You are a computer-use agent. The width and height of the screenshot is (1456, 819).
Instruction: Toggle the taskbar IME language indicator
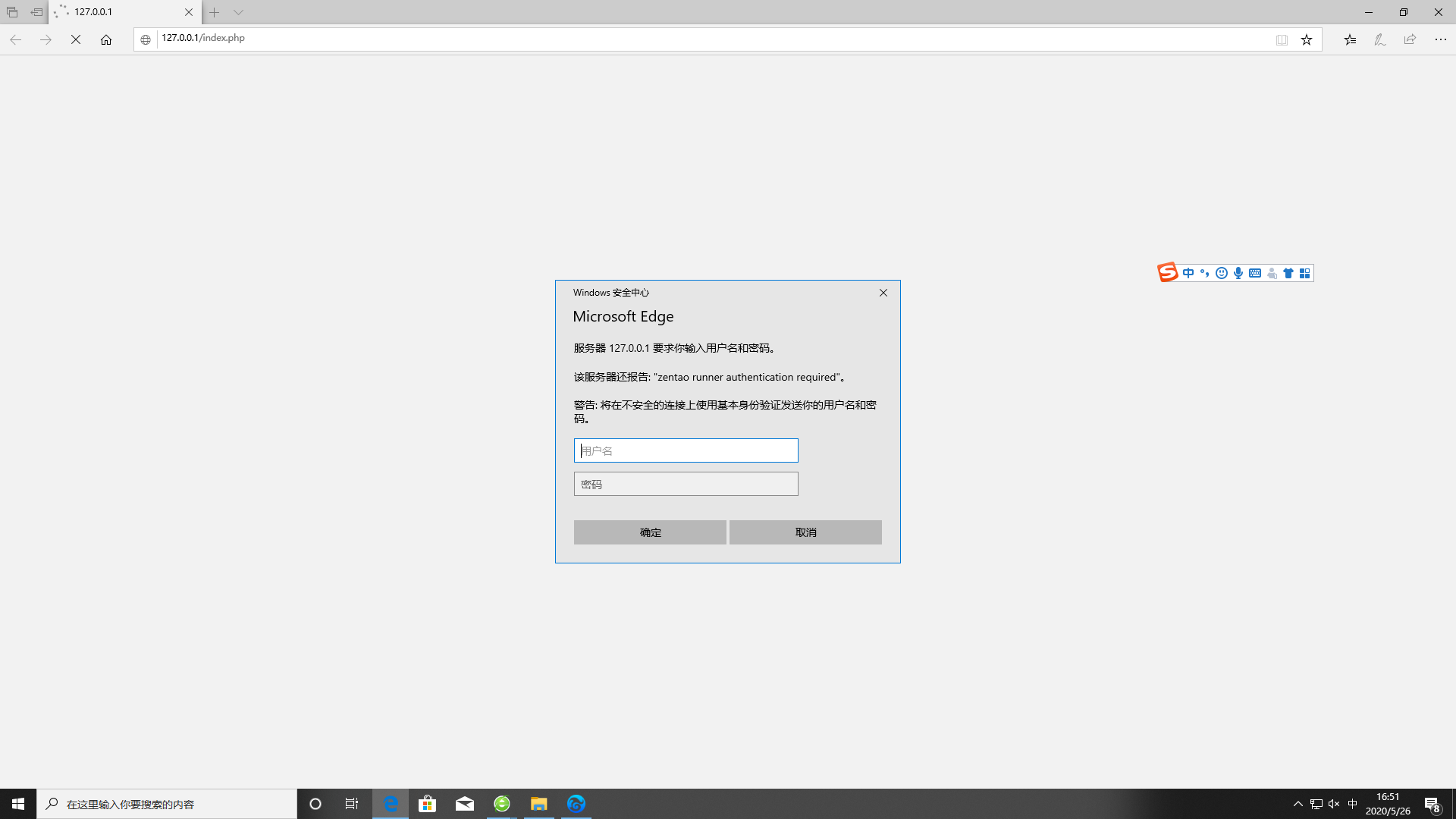tap(1352, 804)
